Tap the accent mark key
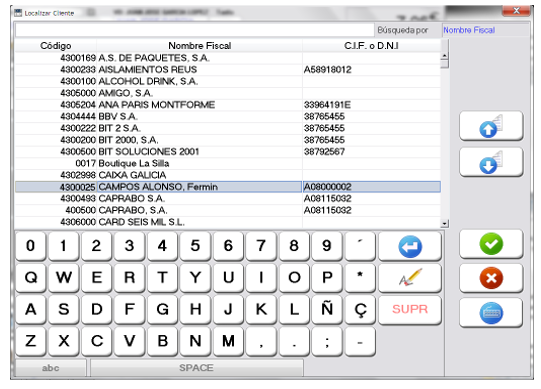Screen dimensions: 541x389 [360, 246]
